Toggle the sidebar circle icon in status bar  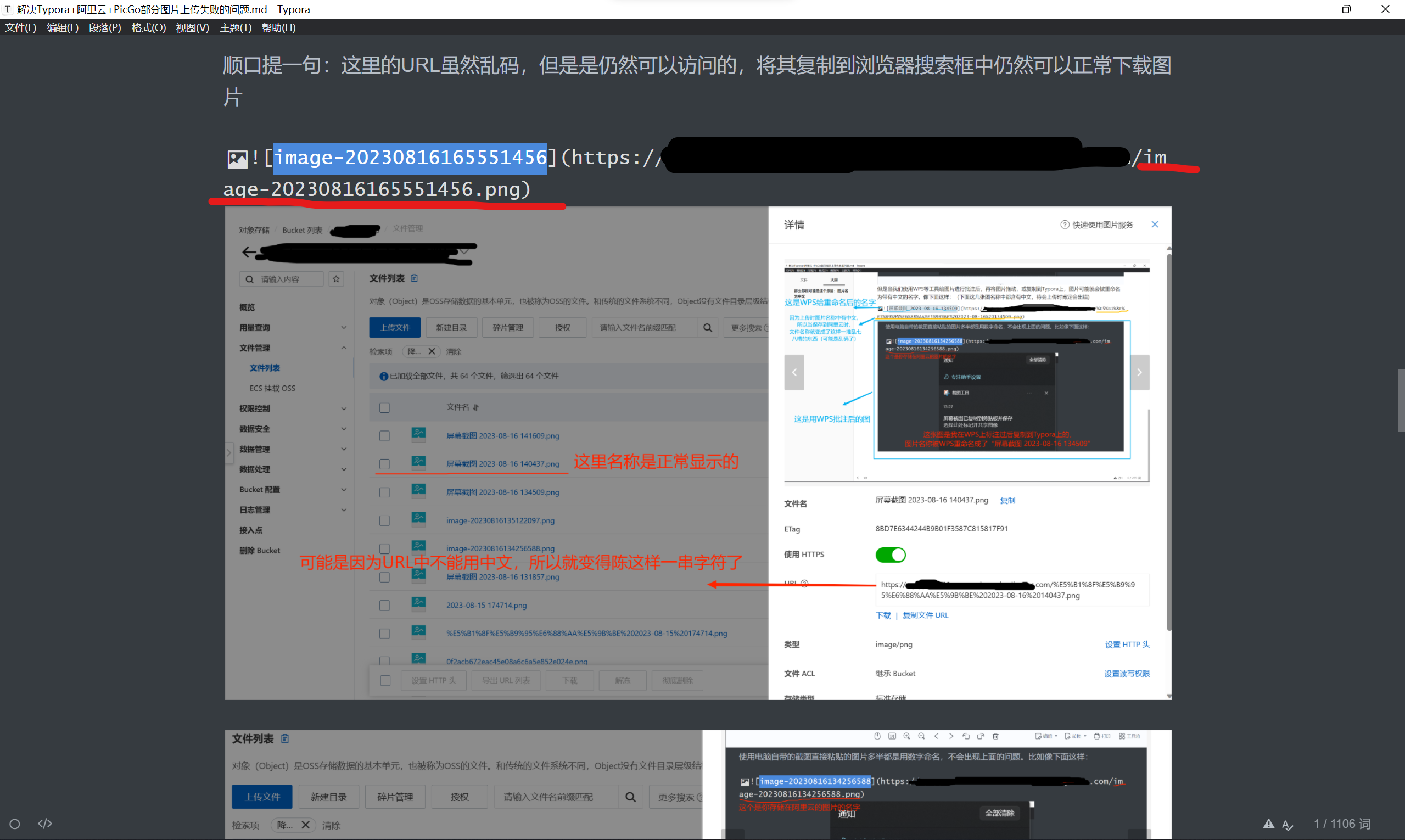15,824
